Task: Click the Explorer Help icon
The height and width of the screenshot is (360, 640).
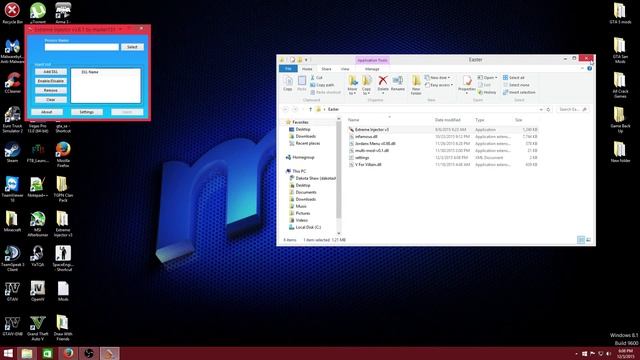Action: 589,69
